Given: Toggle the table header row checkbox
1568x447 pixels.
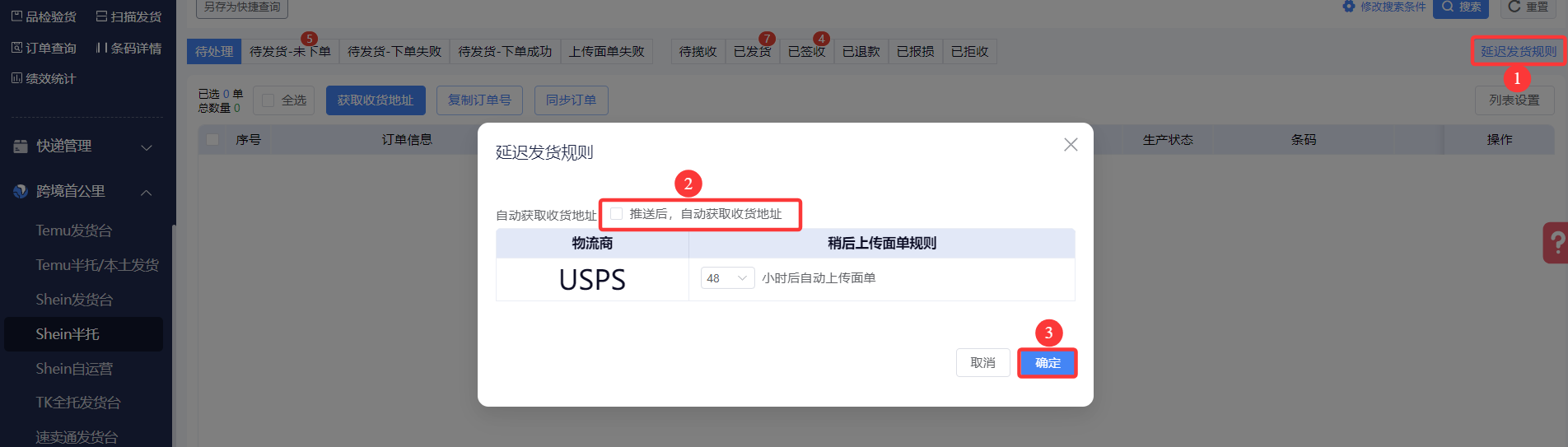Looking at the screenshot, I should click(212, 139).
